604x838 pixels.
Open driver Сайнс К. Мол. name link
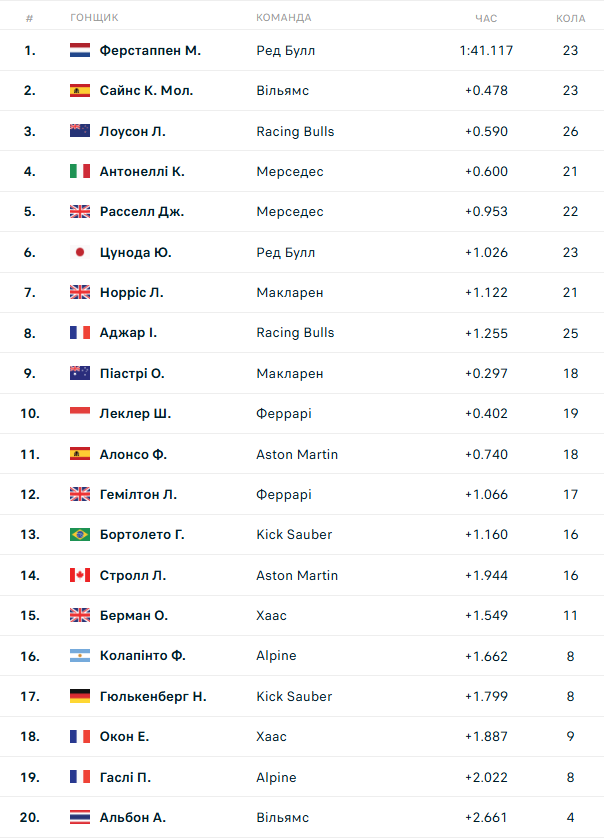(x=146, y=90)
